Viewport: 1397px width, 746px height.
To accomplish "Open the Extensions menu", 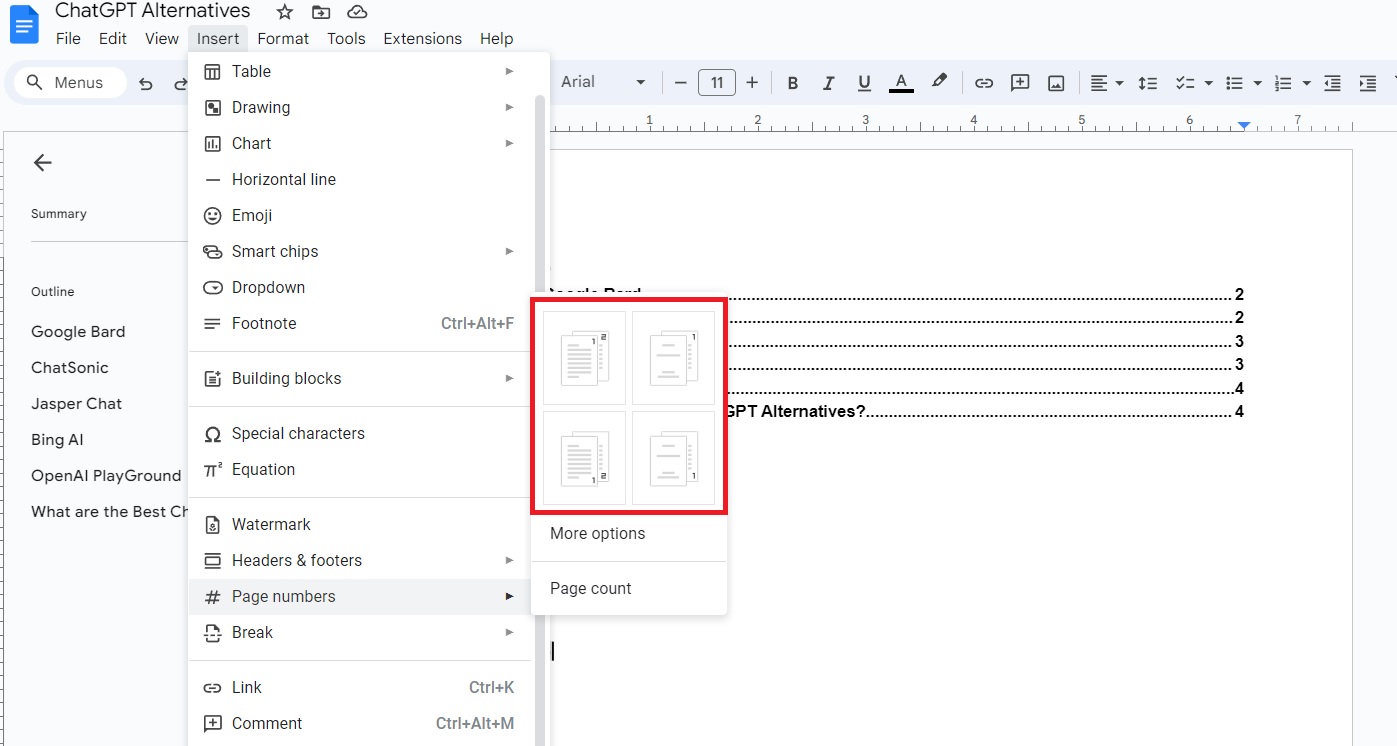I will pyautogui.click(x=422, y=39).
